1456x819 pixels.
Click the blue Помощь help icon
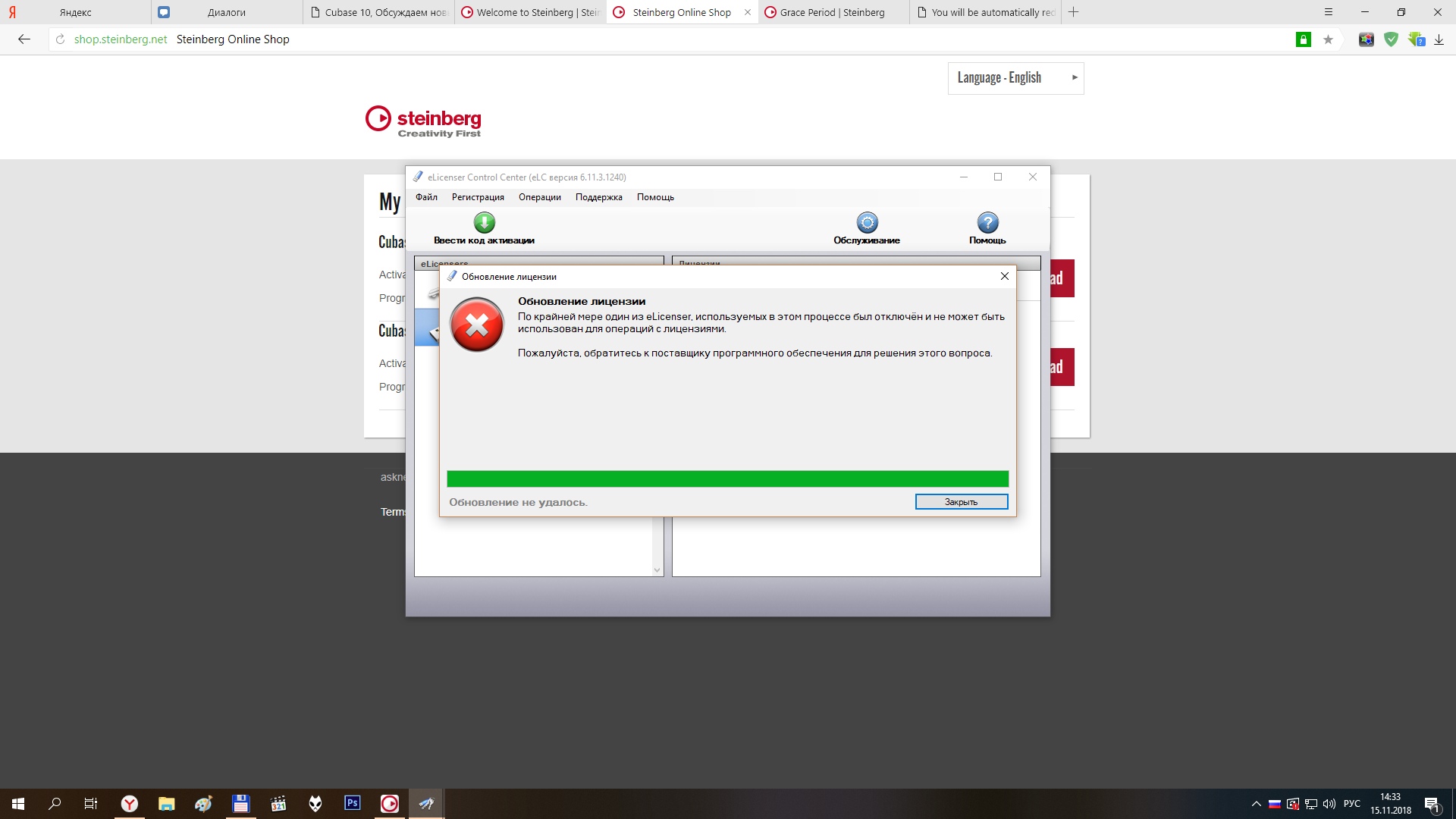(x=987, y=223)
